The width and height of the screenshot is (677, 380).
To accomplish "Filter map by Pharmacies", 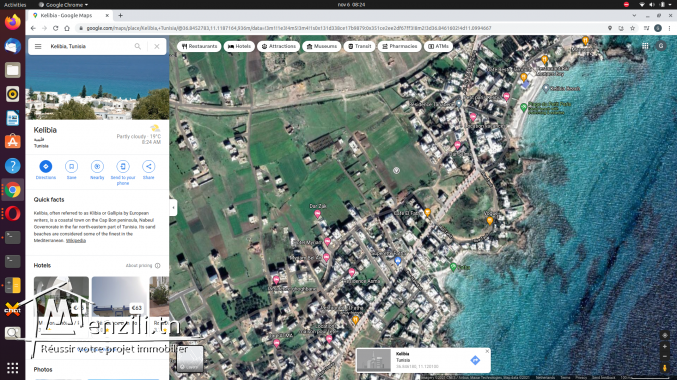I will click(400, 46).
